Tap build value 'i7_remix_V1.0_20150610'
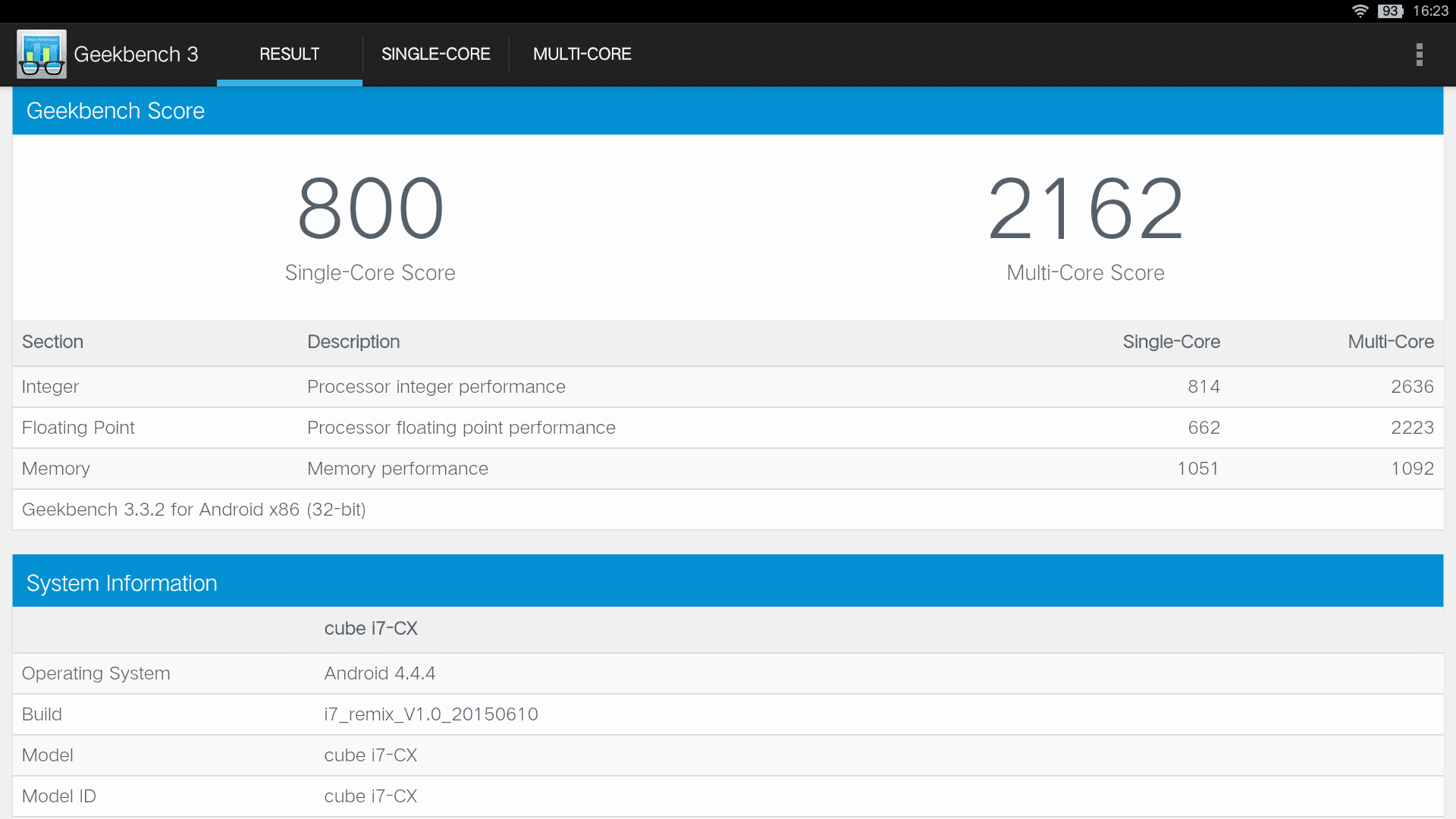The width and height of the screenshot is (1456, 819). tap(431, 714)
